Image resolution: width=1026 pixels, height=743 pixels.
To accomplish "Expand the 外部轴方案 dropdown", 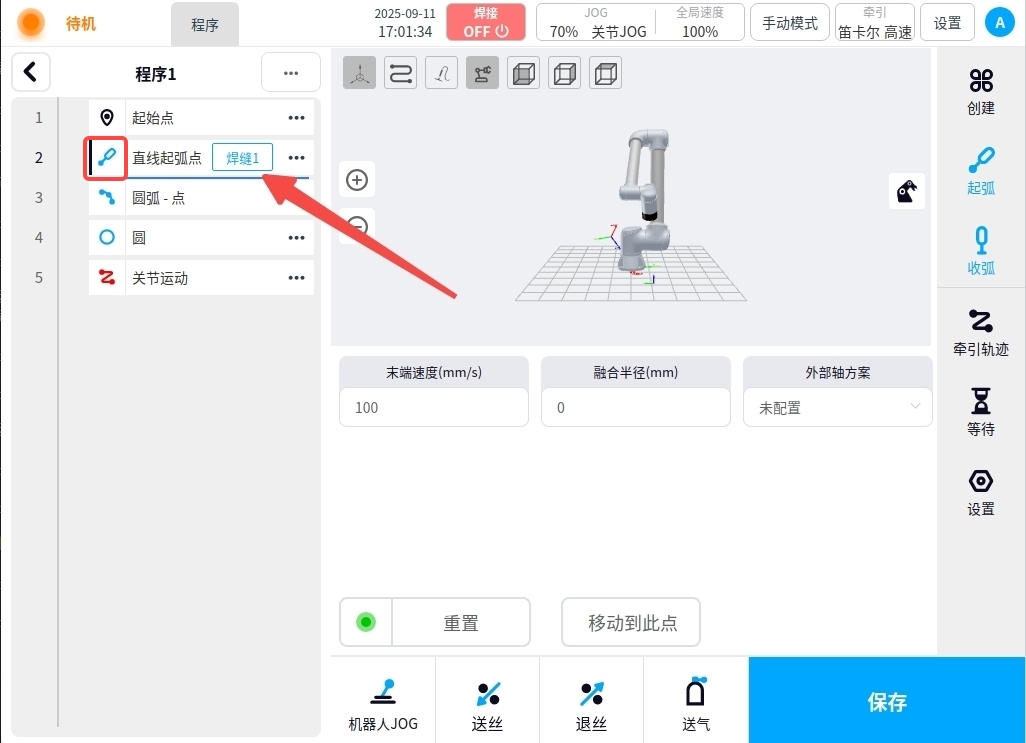I will [837, 407].
